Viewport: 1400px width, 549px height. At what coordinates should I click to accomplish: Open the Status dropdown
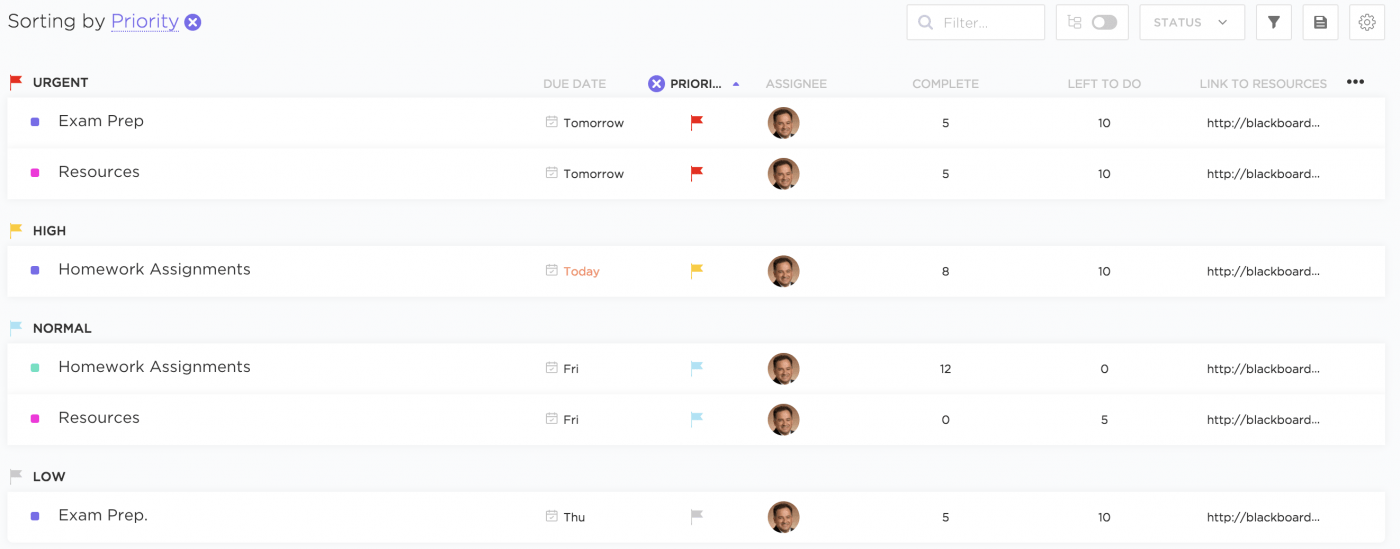(x=1191, y=22)
